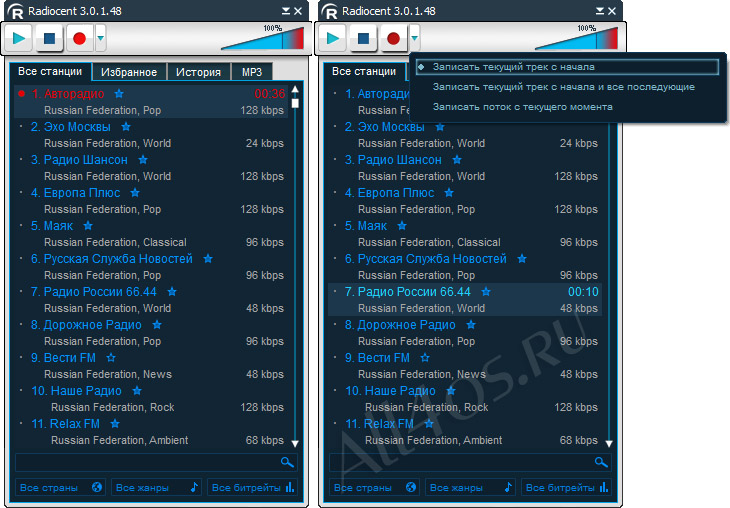
Task: Select 1. Авторадио station in left window
Action: tap(151, 102)
